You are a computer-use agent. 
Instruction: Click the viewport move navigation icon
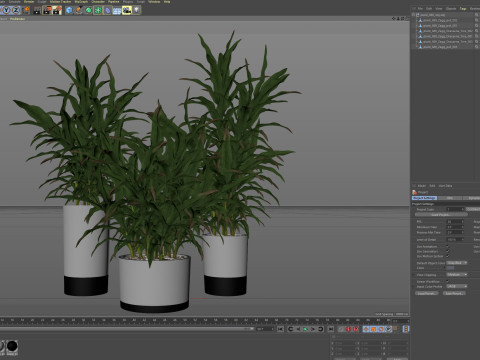(x=394, y=19)
